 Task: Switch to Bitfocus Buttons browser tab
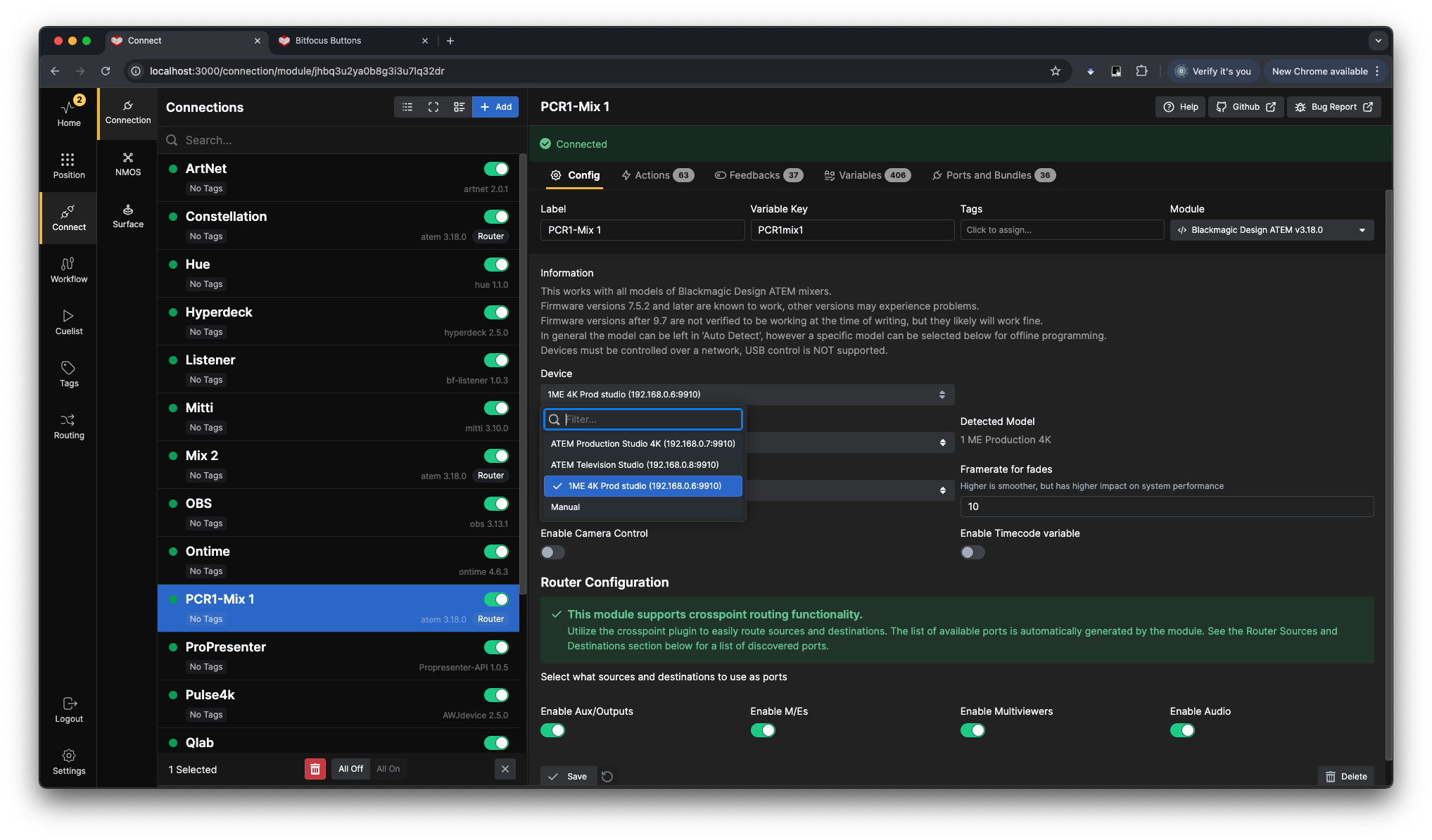click(354, 41)
